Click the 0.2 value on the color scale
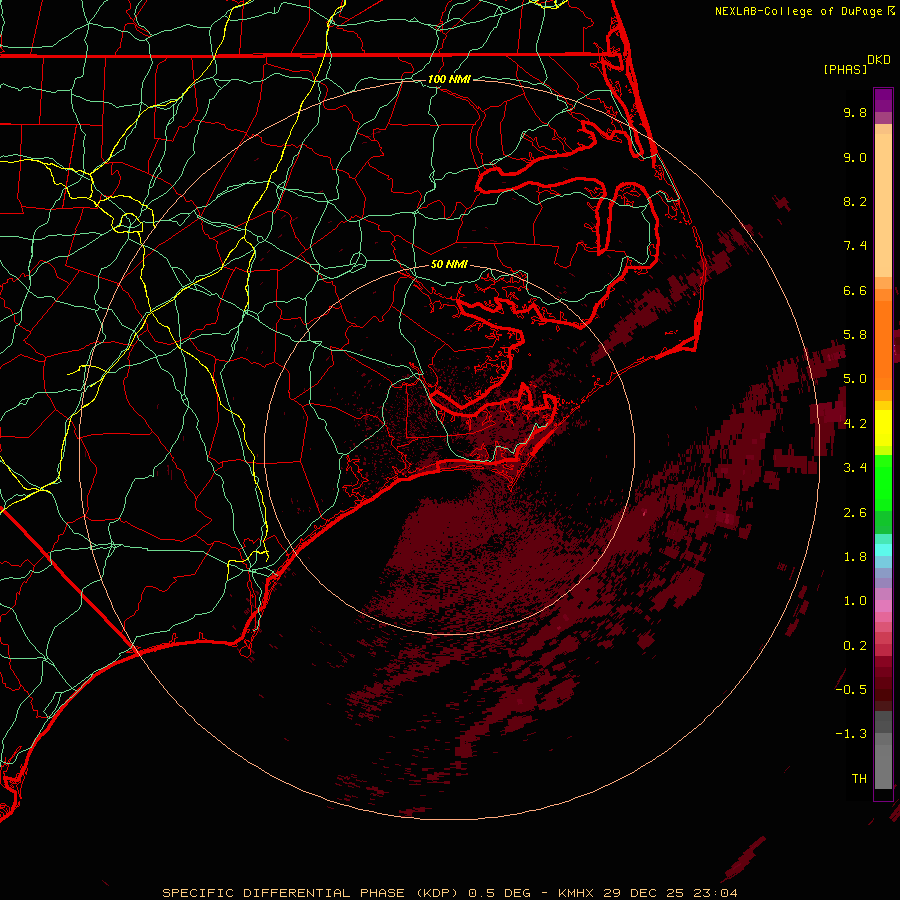900x900 pixels. pyautogui.click(x=855, y=646)
